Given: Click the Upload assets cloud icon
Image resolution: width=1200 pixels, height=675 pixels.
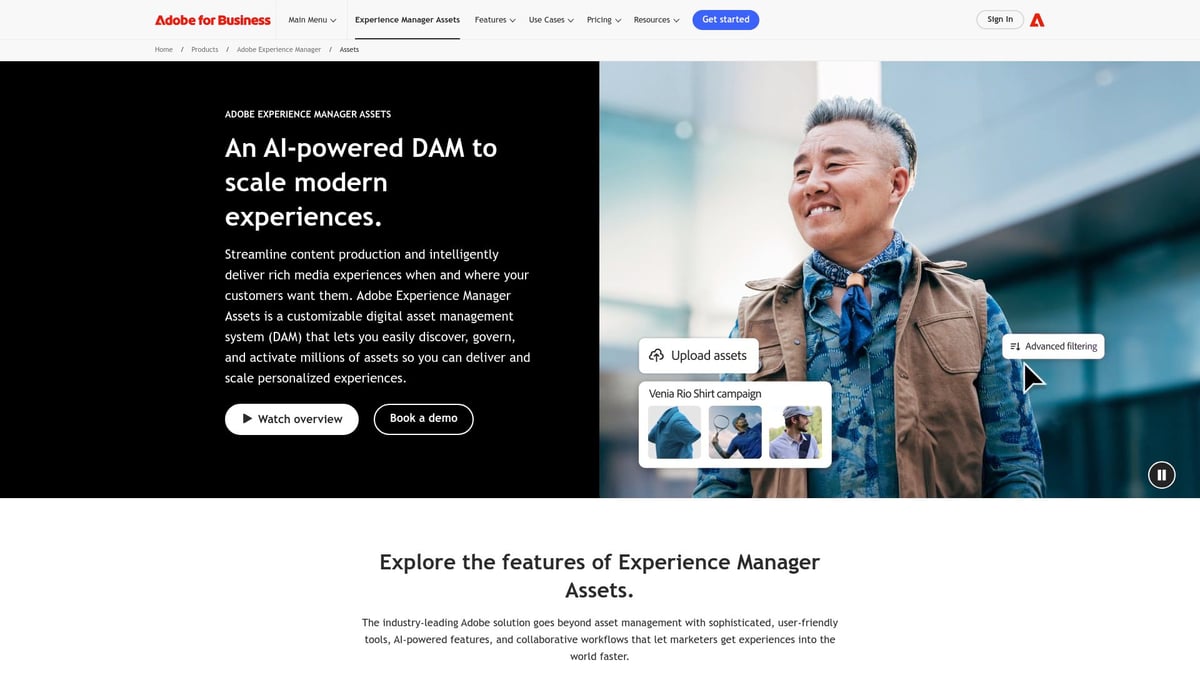Looking at the screenshot, I should pyautogui.click(x=656, y=355).
